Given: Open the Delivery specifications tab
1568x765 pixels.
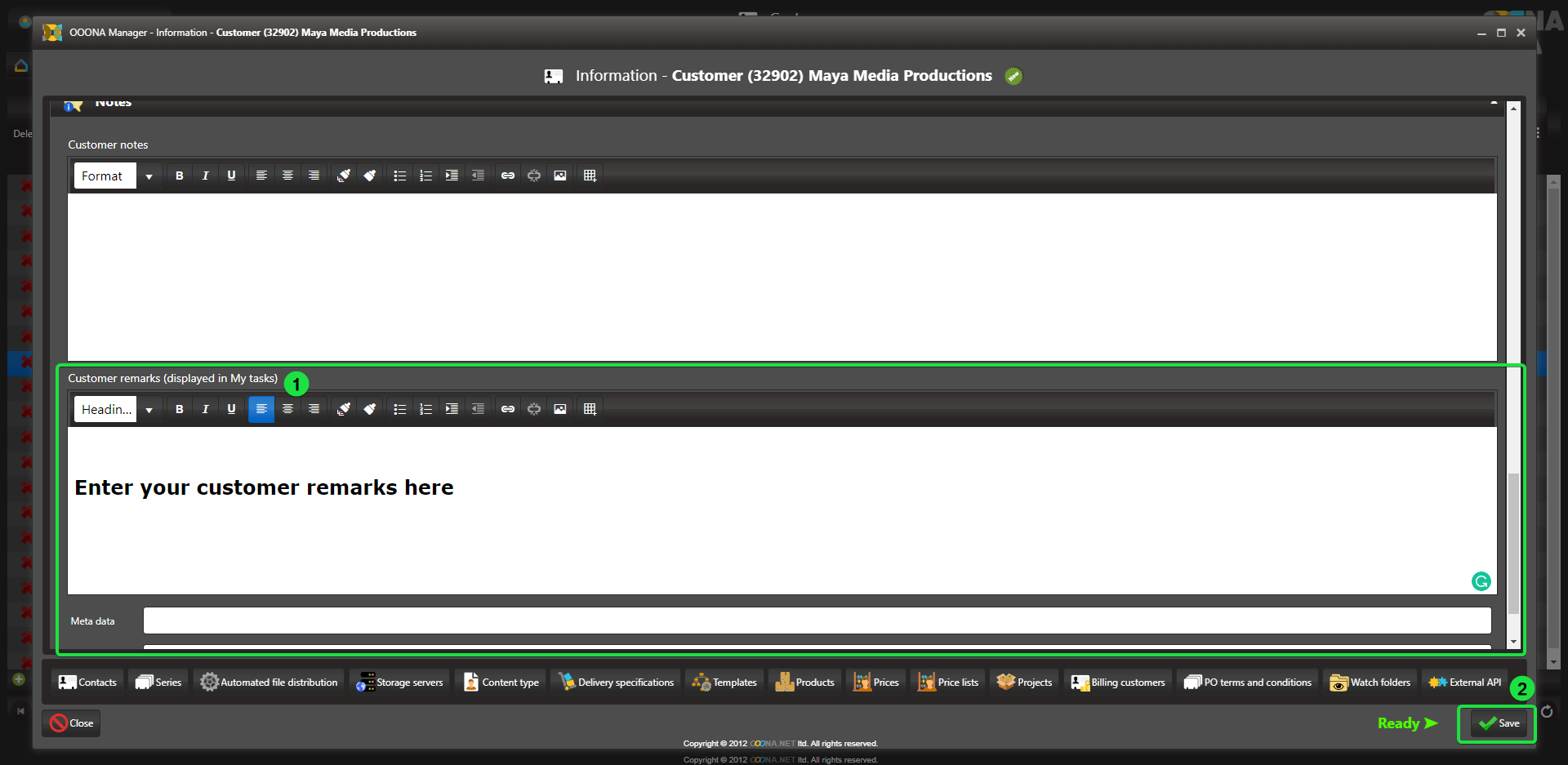Looking at the screenshot, I should [x=617, y=682].
